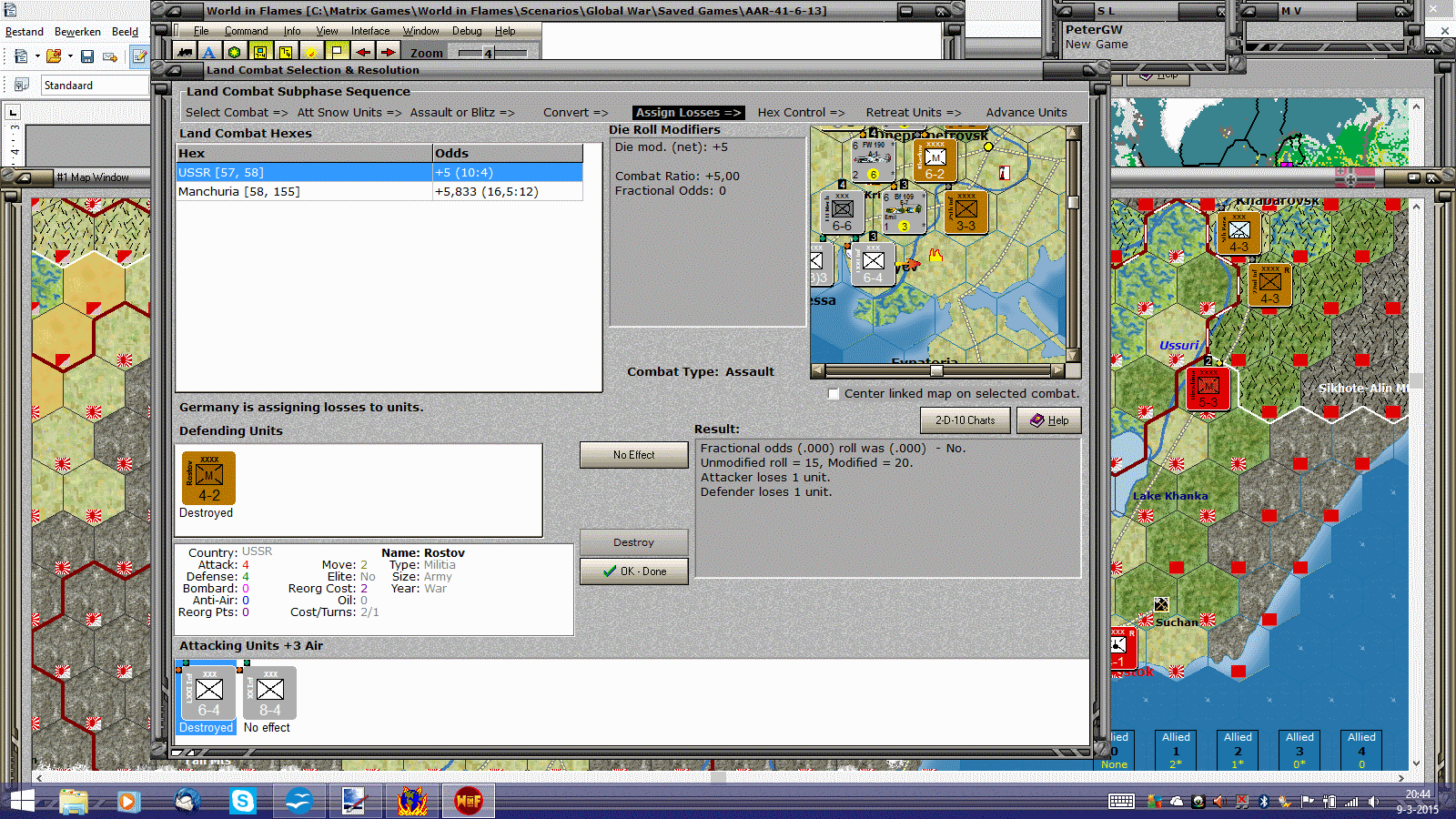This screenshot has width=1456, height=819.
Task: Click the Retreat Units subphase label
Action: tap(914, 113)
